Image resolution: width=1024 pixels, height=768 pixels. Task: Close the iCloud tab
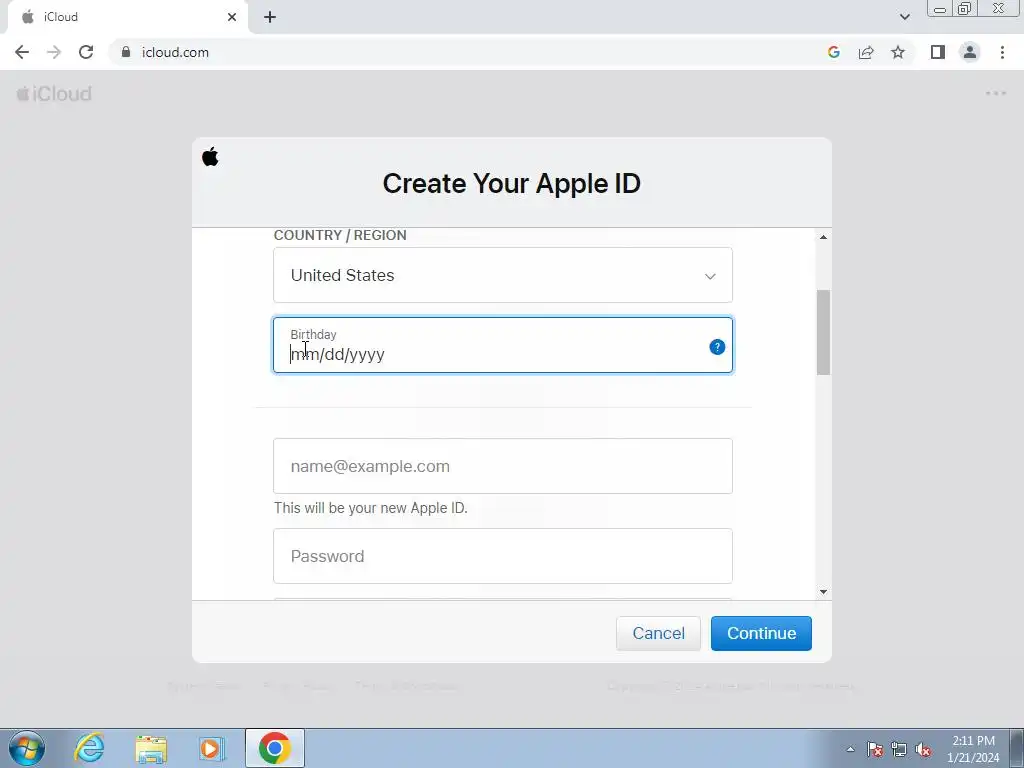tap(232, 17)
